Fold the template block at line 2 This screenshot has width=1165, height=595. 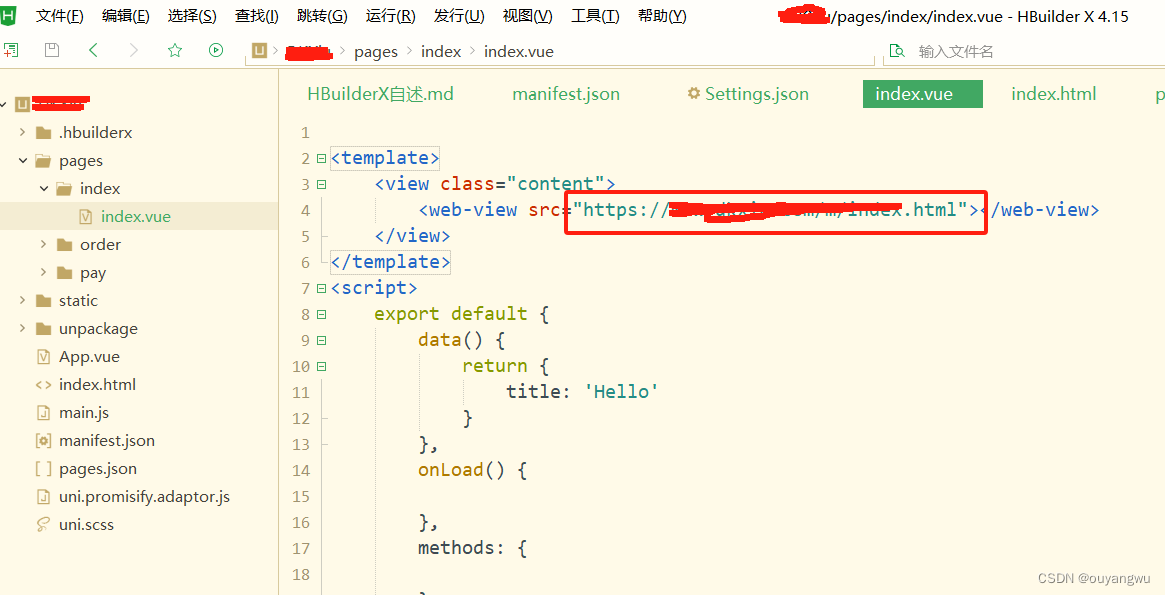321,158
